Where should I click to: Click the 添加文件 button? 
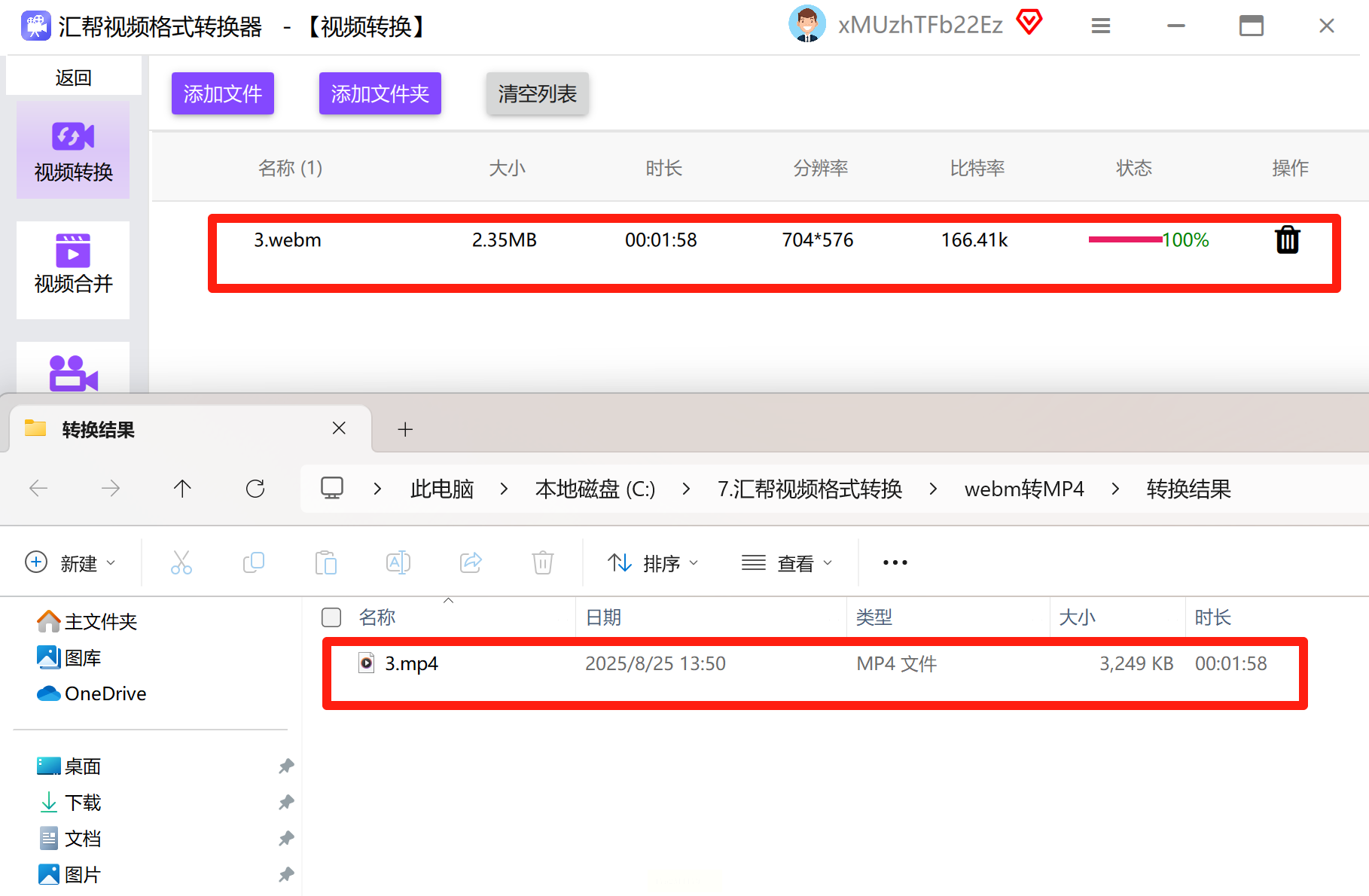tap(223, 93)
